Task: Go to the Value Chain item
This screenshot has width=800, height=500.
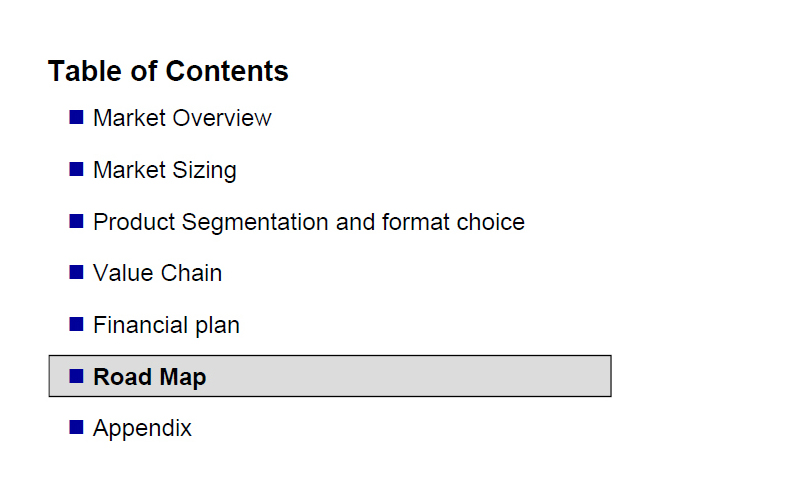Action: [158, 273]
